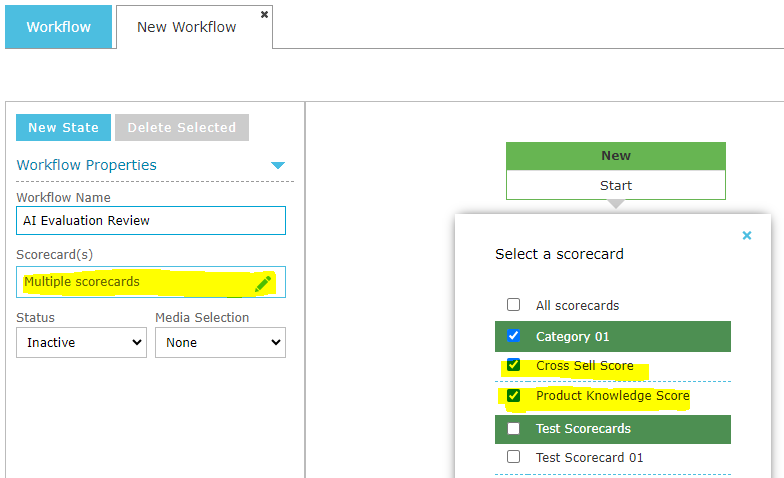Click the Category 01 group label

point(572,336)
